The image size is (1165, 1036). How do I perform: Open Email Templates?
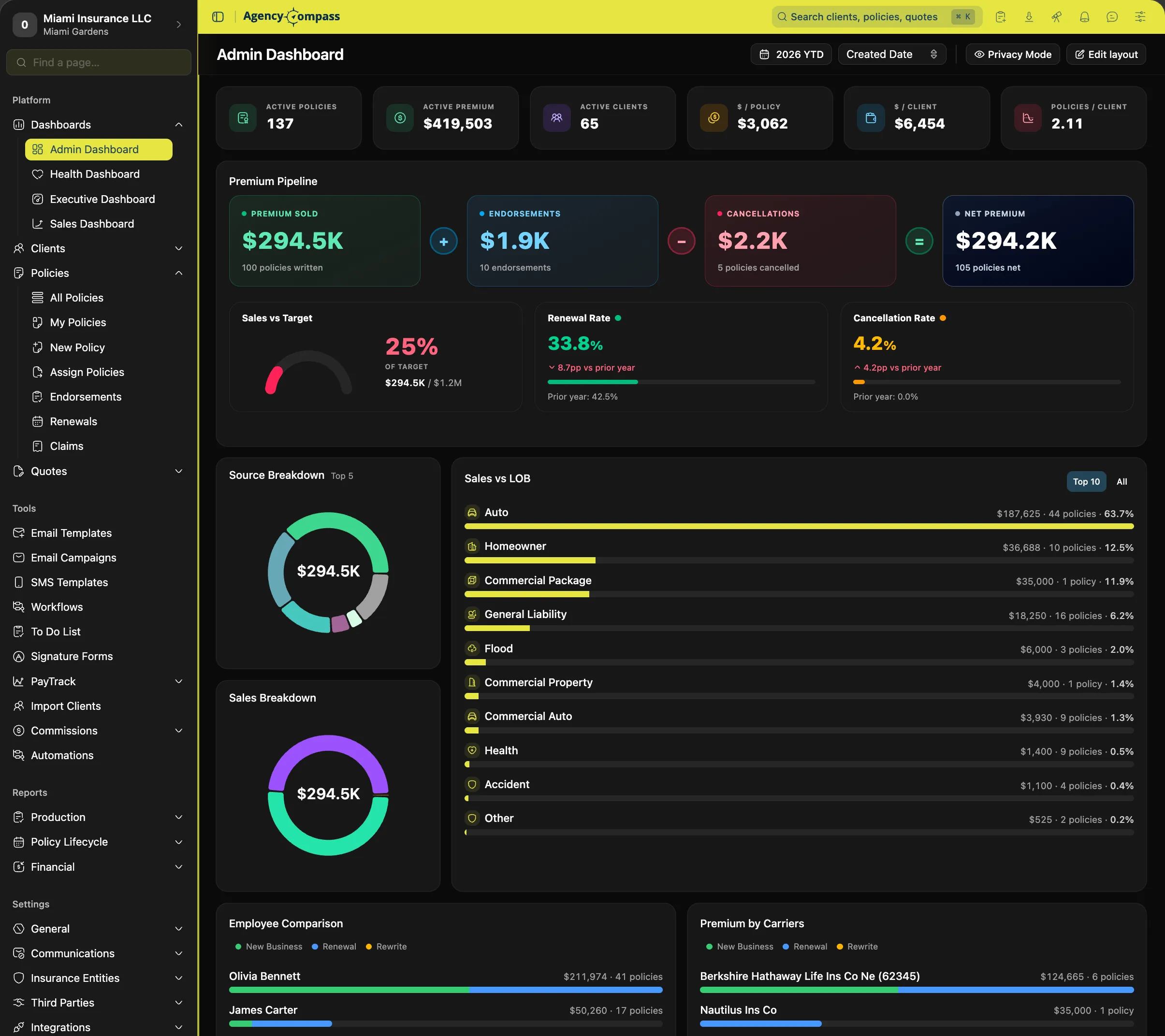tap(99, 533)
